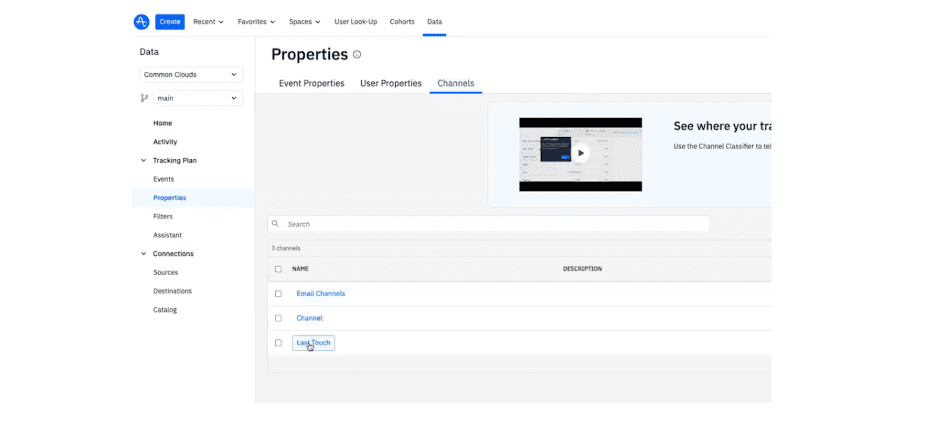This screenshot has height=429, width=927.
Task: Open the Data menu item
Action: [x=435, y=22]
